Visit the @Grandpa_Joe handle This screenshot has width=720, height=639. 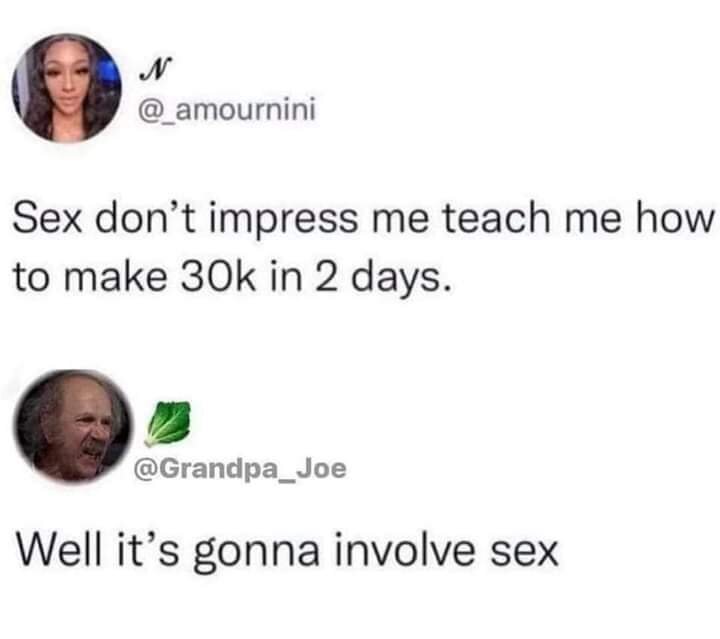coord(239,469)
